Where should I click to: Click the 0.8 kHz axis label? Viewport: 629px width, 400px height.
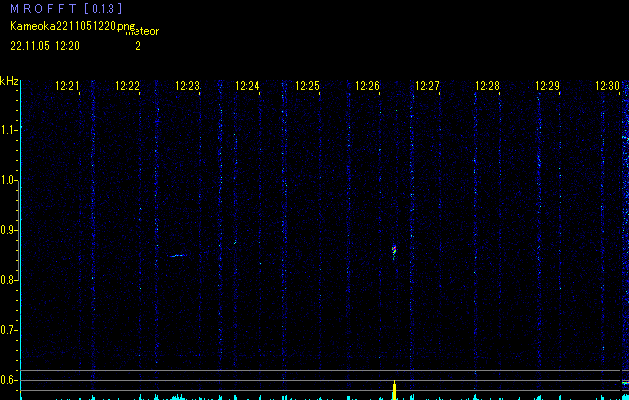8,280
